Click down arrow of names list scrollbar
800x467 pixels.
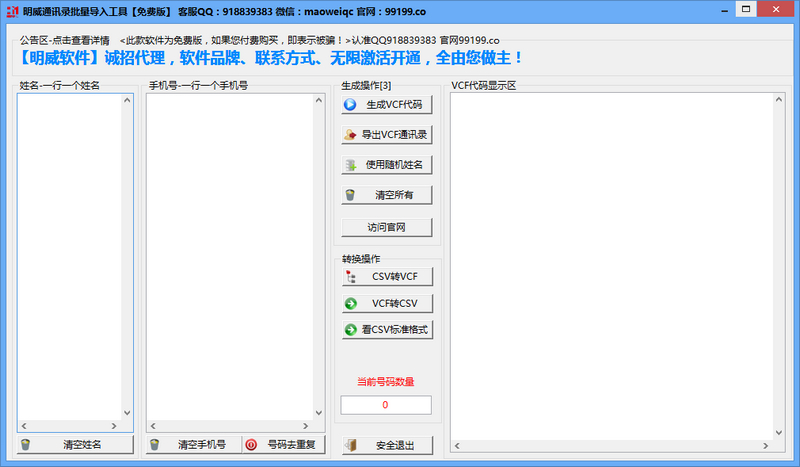(x=127, y=413)
